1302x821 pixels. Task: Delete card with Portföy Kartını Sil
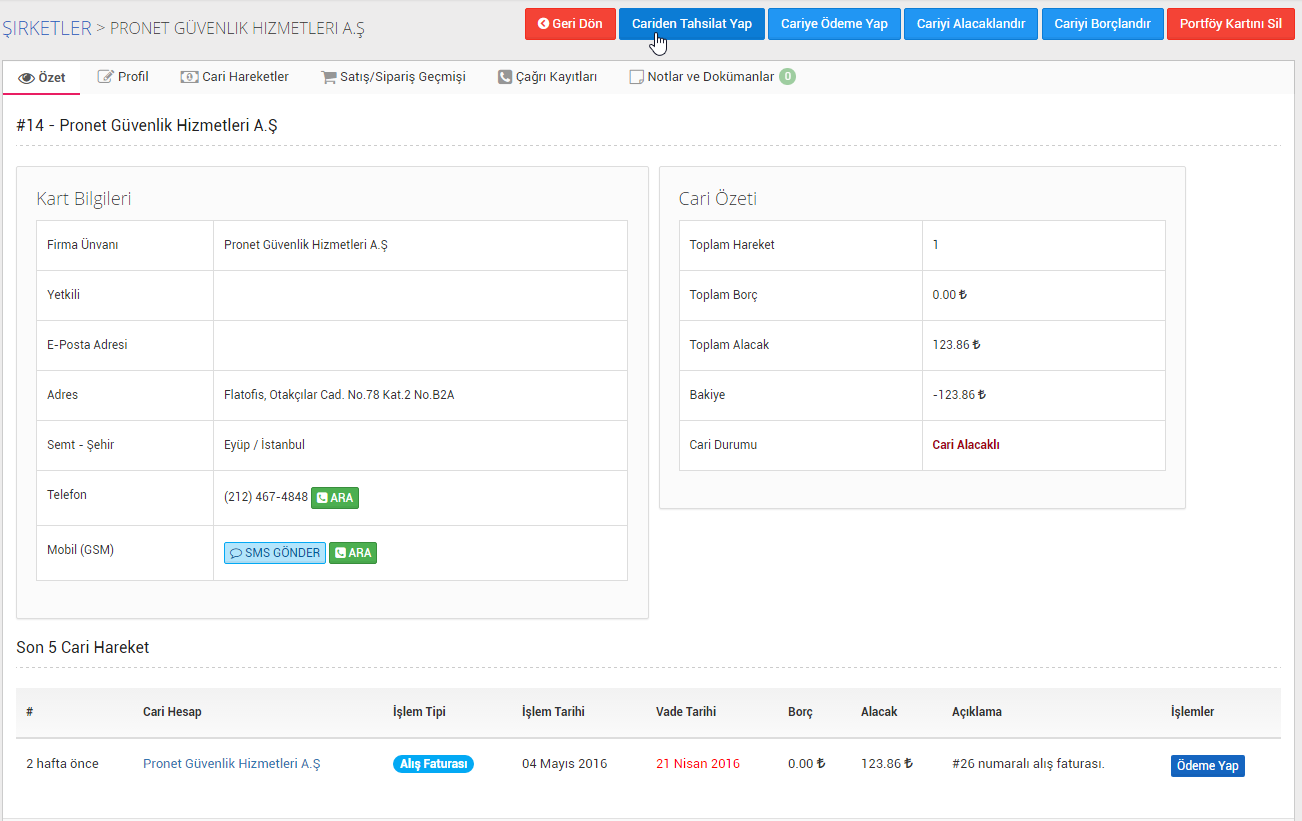click(1231, 24)
